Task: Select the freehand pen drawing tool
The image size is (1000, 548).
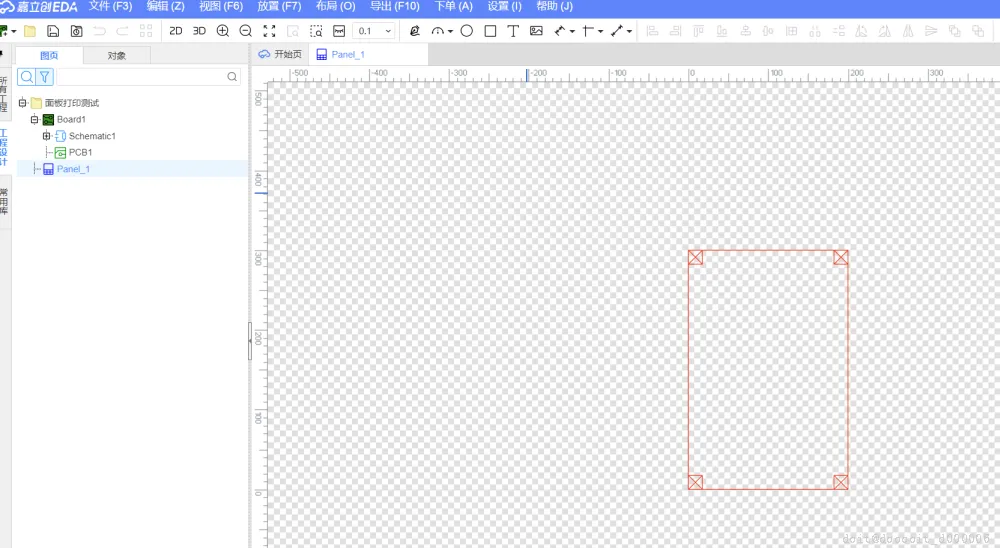Action: (x=415, y=31)
